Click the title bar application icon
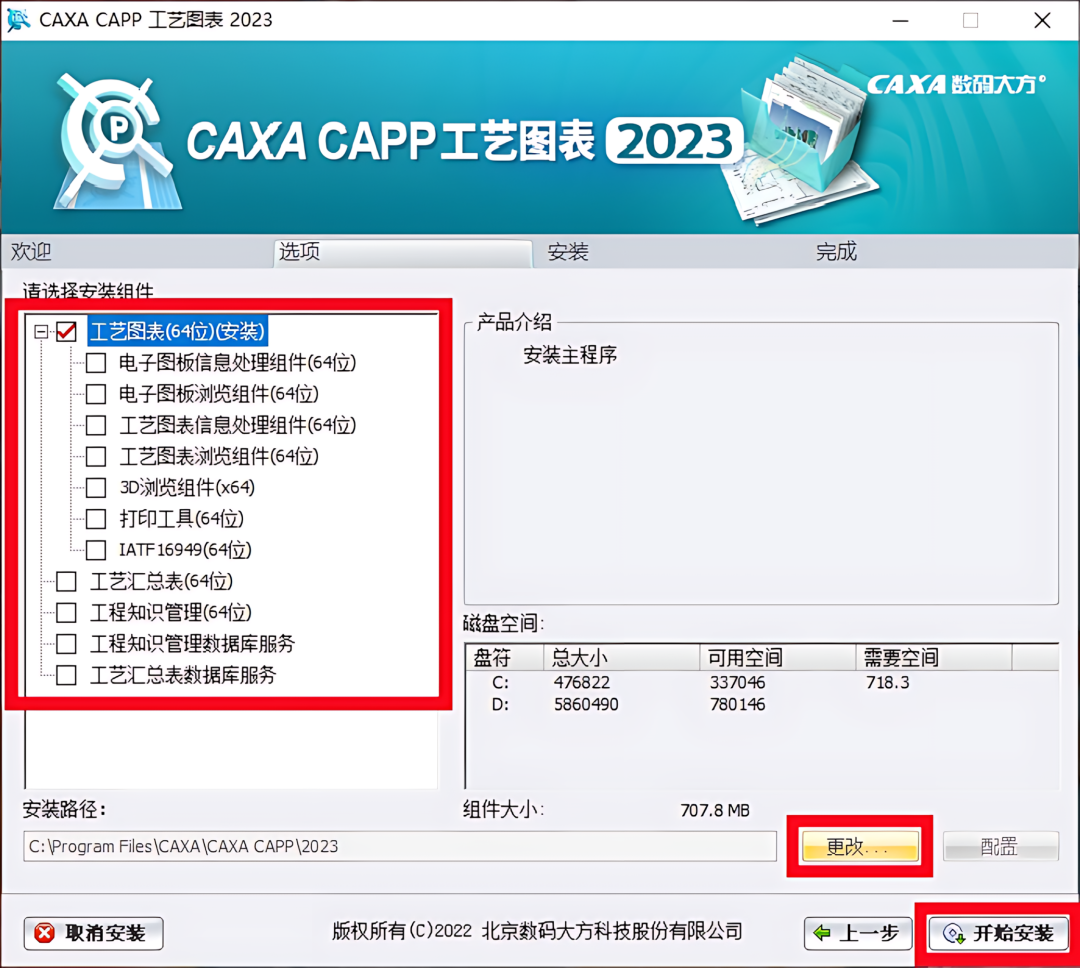 19,20
